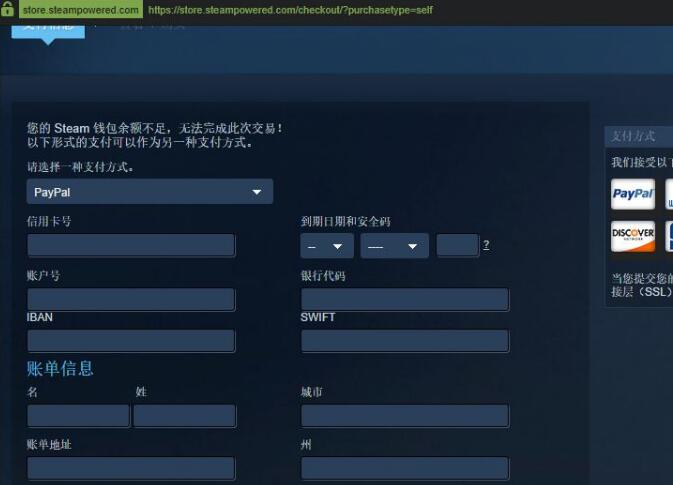Image resolution: width=673 pixels, height=485 pixels.
Task: Click the 信用卡号 input field
Action: pos(131,246)
